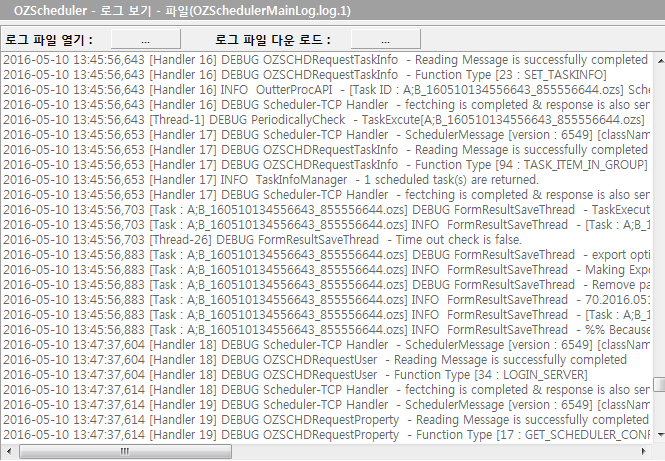Select the first Handler 16 Reading Message line

point(327,60)
